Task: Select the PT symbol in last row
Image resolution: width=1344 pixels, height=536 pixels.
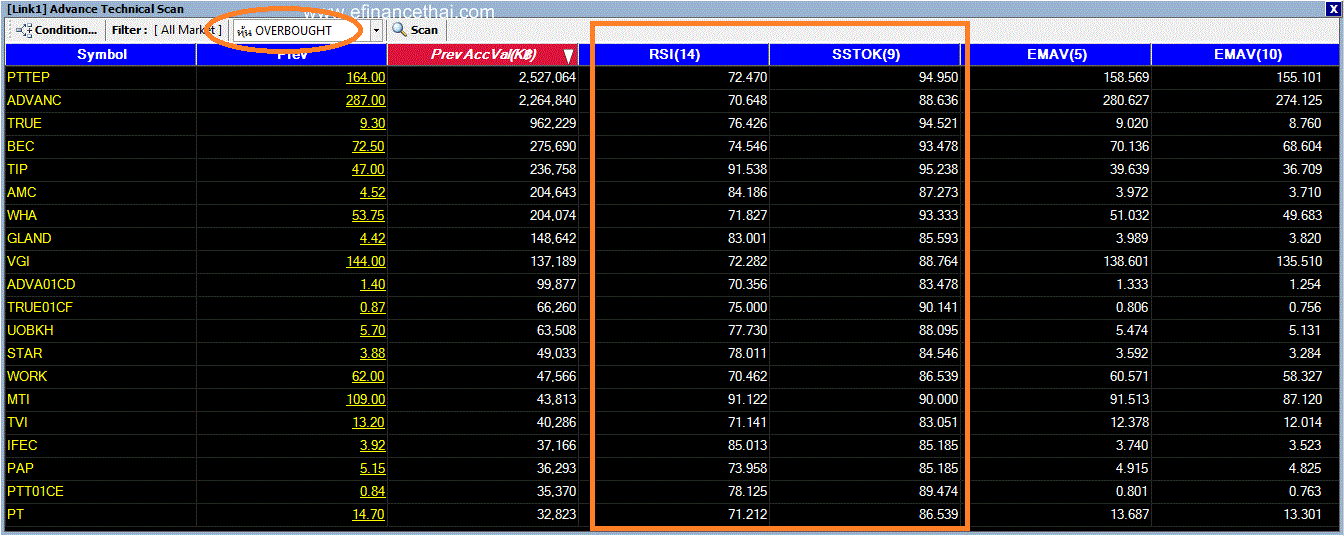Action: coord(15,514)
